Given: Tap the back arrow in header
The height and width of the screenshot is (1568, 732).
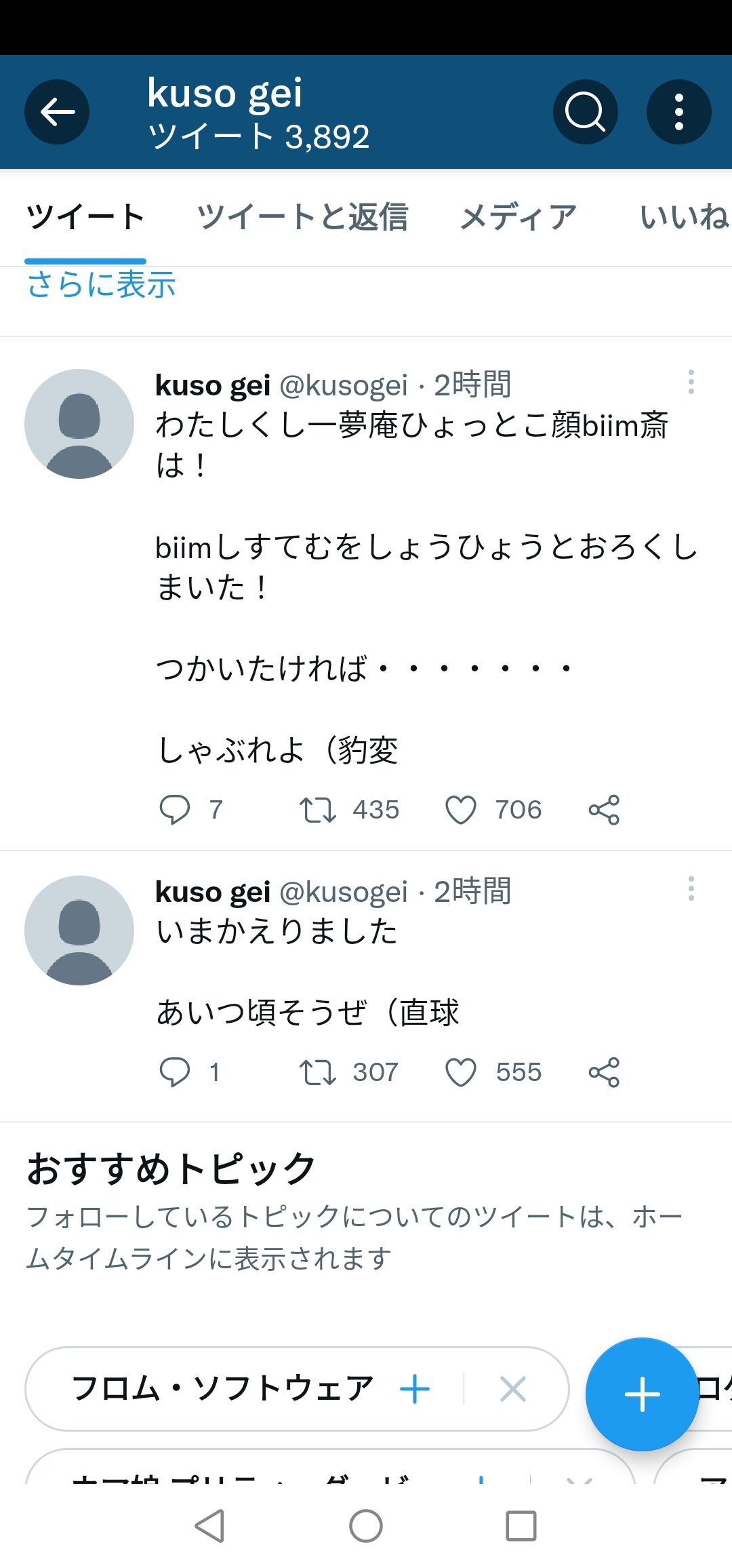Looking at the screenshot, I should coord(57,112).
